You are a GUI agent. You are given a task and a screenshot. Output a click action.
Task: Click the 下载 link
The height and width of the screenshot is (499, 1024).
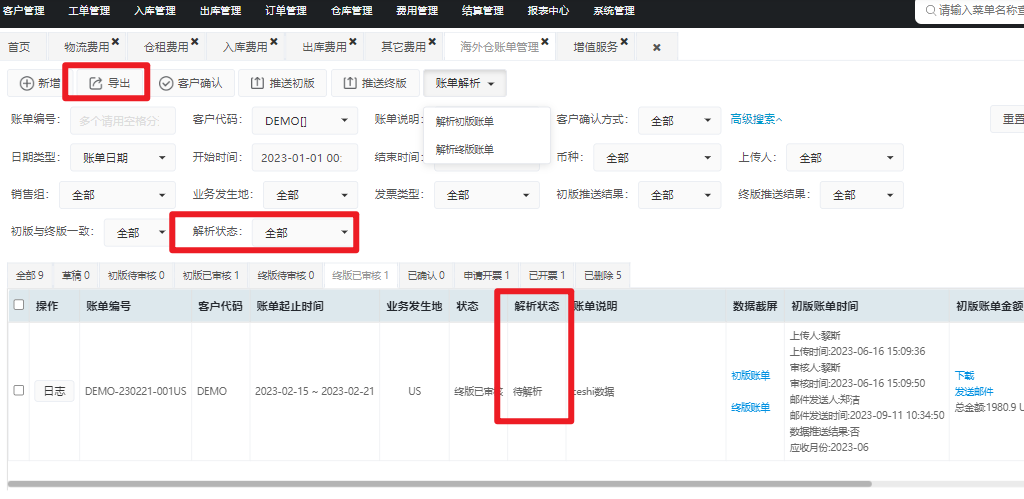click(964, 376)
